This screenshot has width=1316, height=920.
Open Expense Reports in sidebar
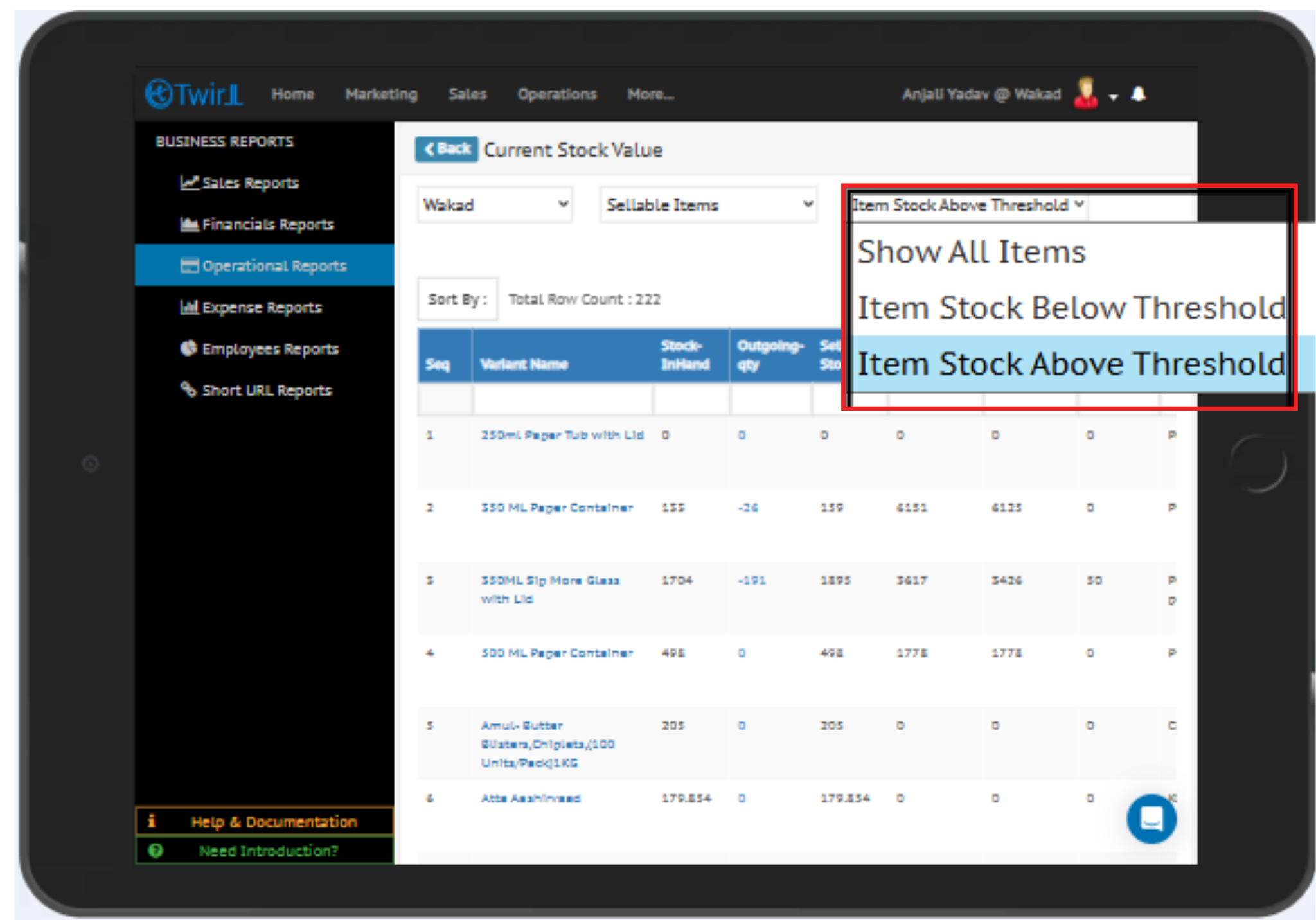click(261, 308)
